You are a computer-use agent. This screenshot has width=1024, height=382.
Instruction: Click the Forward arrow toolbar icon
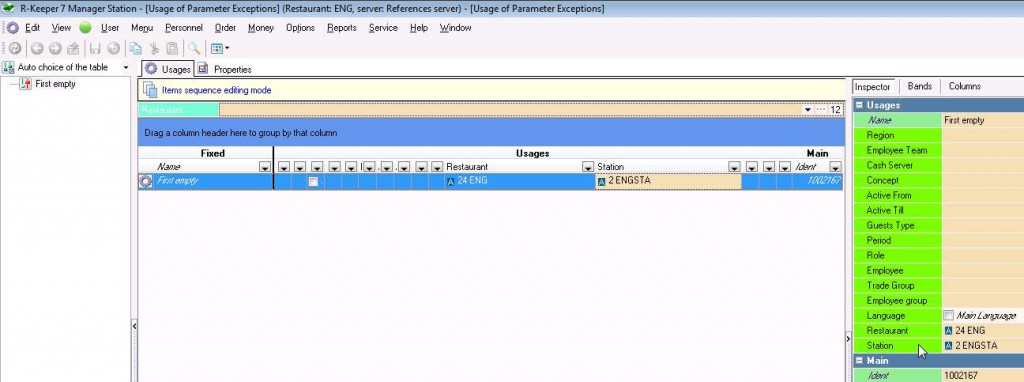coord(55,48)
